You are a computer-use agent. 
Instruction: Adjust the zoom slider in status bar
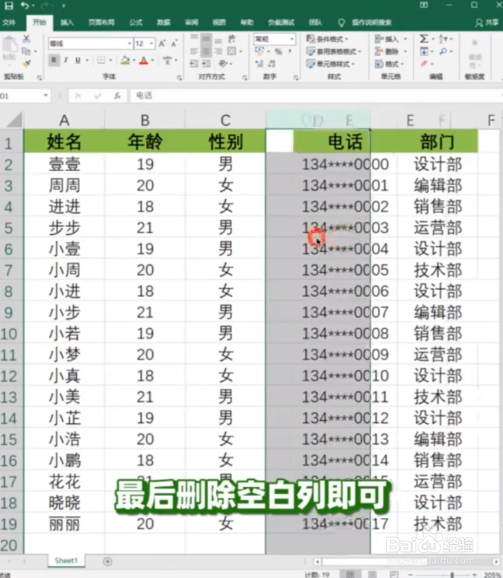[452, 574]
